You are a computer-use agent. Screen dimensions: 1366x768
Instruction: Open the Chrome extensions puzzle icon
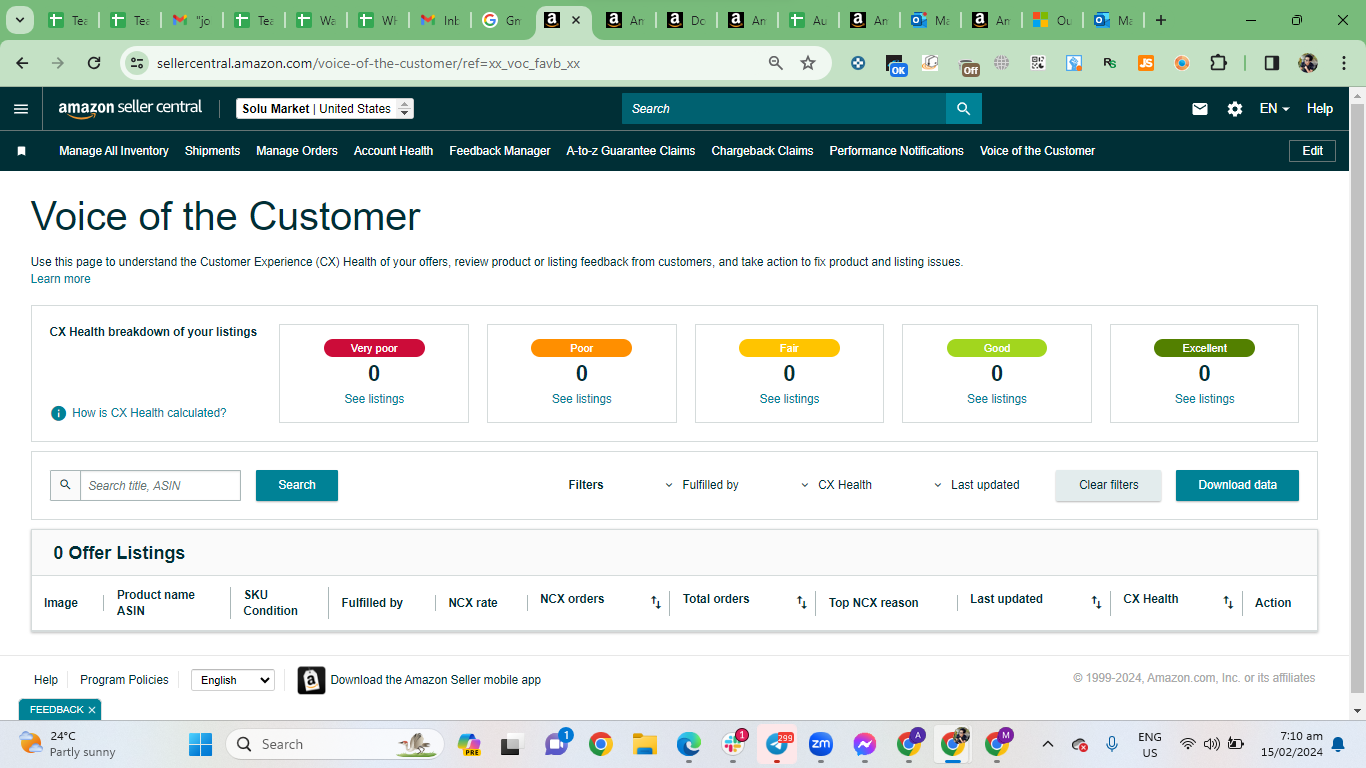(1218, 63)
